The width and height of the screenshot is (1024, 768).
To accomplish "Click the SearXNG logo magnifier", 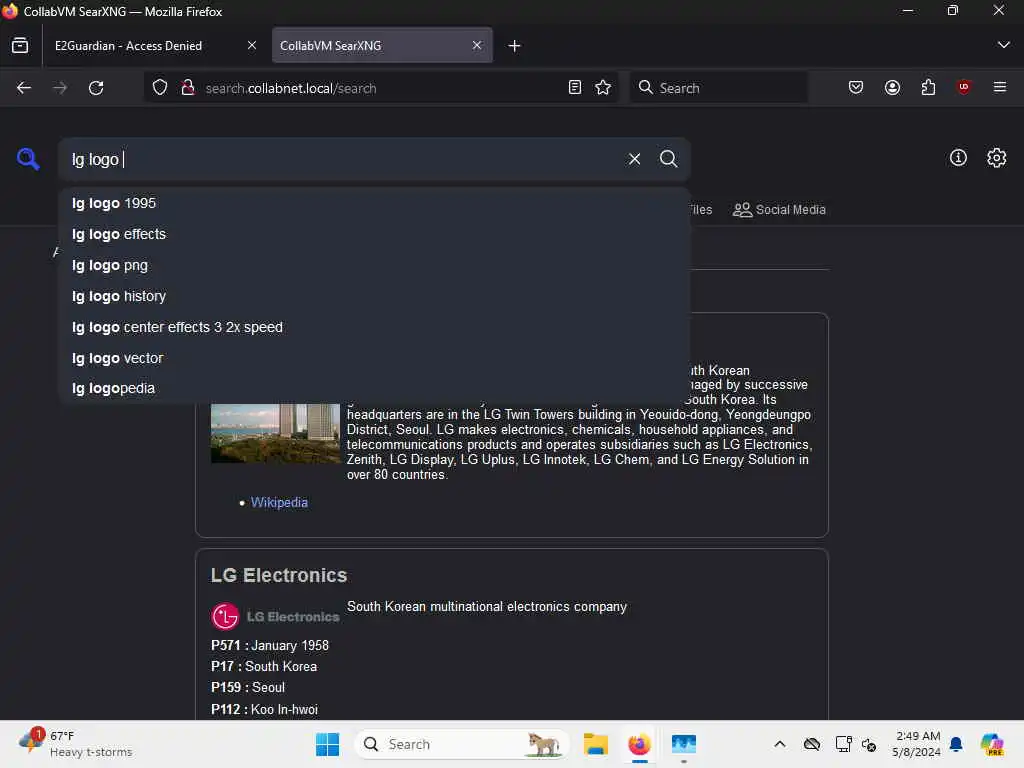I will [x=28, y=159].
